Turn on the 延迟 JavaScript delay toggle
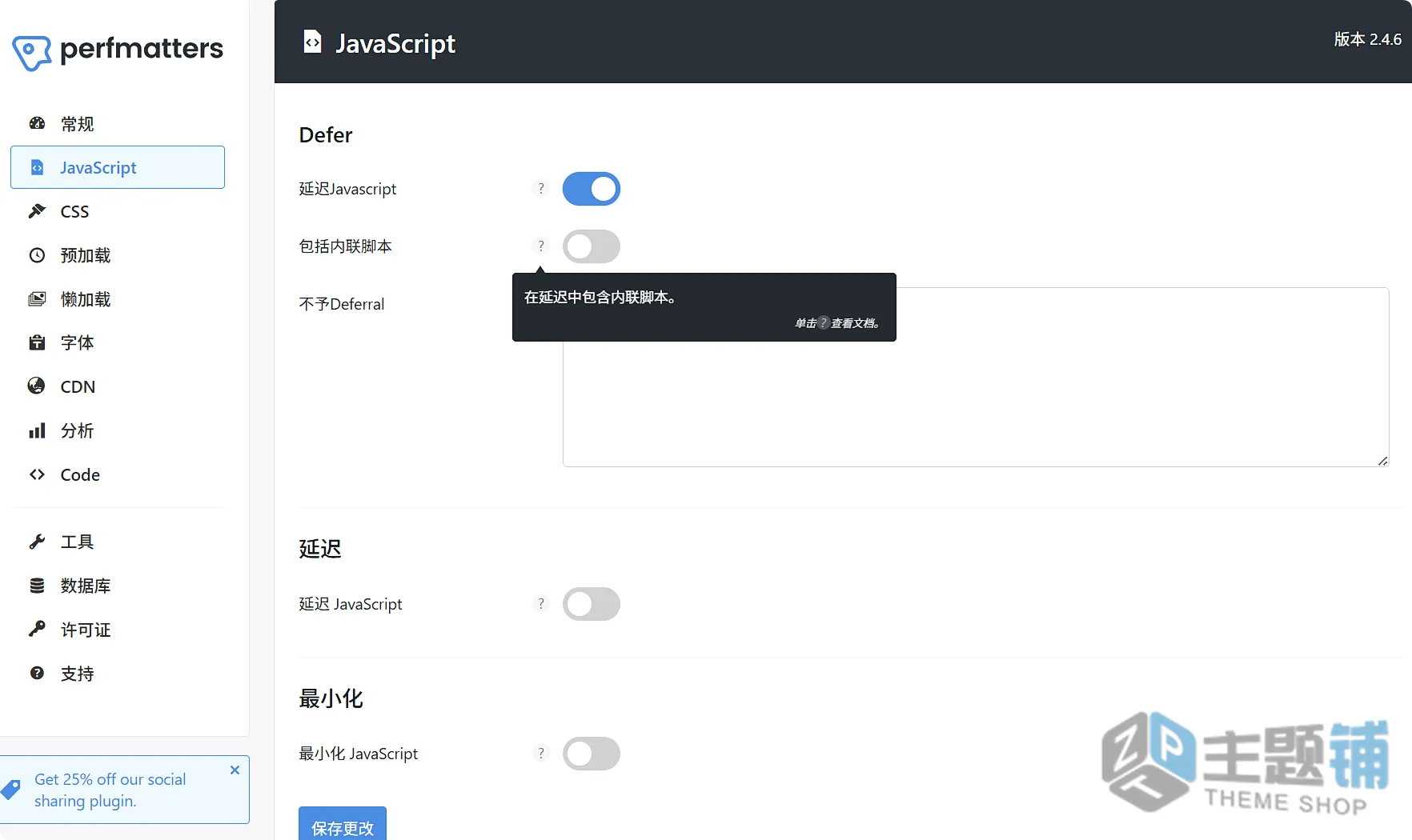This screenshot has width=1412, height=840. pos(592,604)
